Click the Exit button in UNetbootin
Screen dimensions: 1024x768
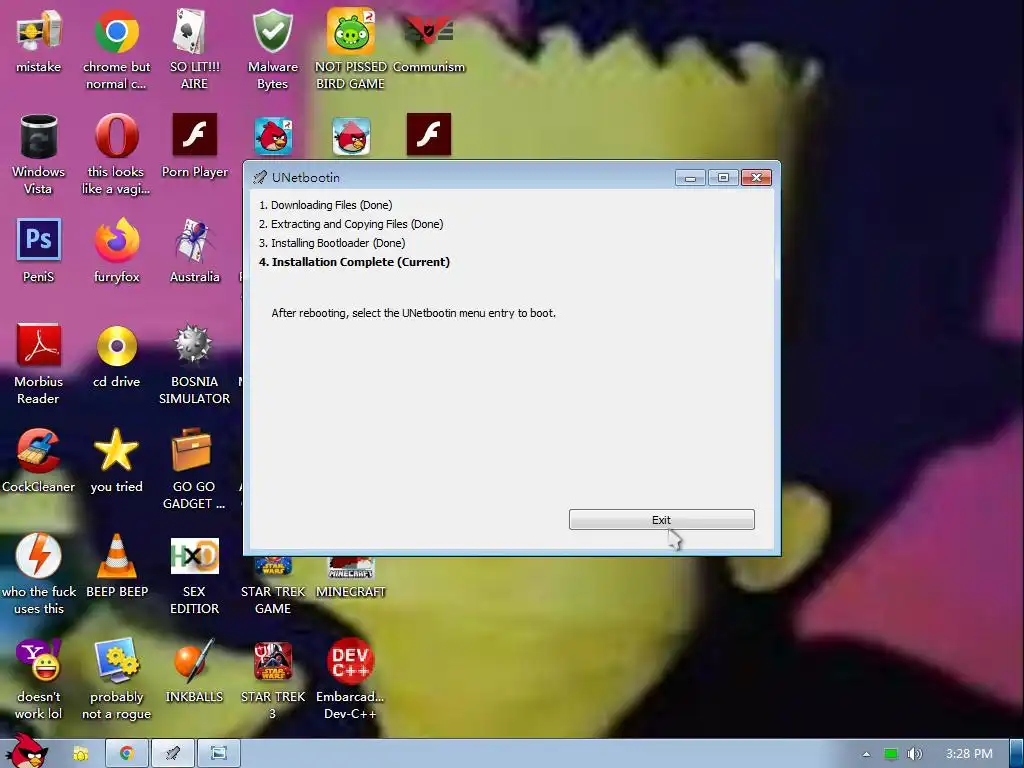(662, 520)
